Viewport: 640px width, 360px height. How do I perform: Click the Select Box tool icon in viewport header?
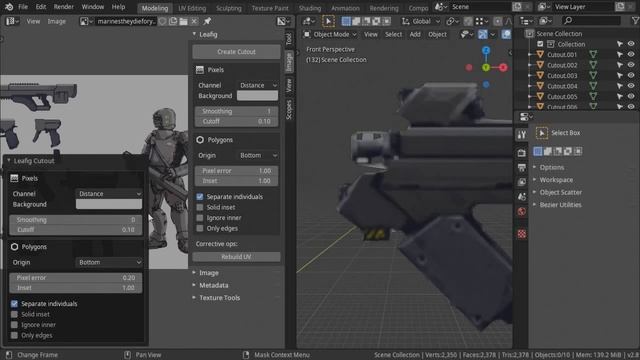click(x=328, y=21)
